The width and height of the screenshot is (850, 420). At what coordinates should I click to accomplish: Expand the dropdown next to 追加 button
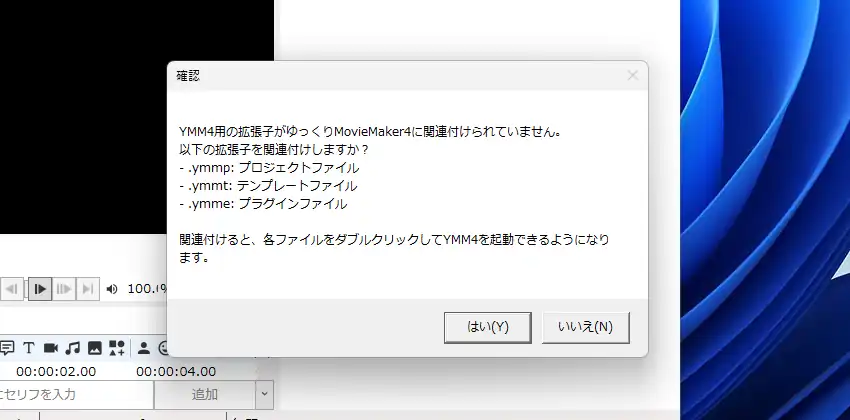click(x=265, y=394)
